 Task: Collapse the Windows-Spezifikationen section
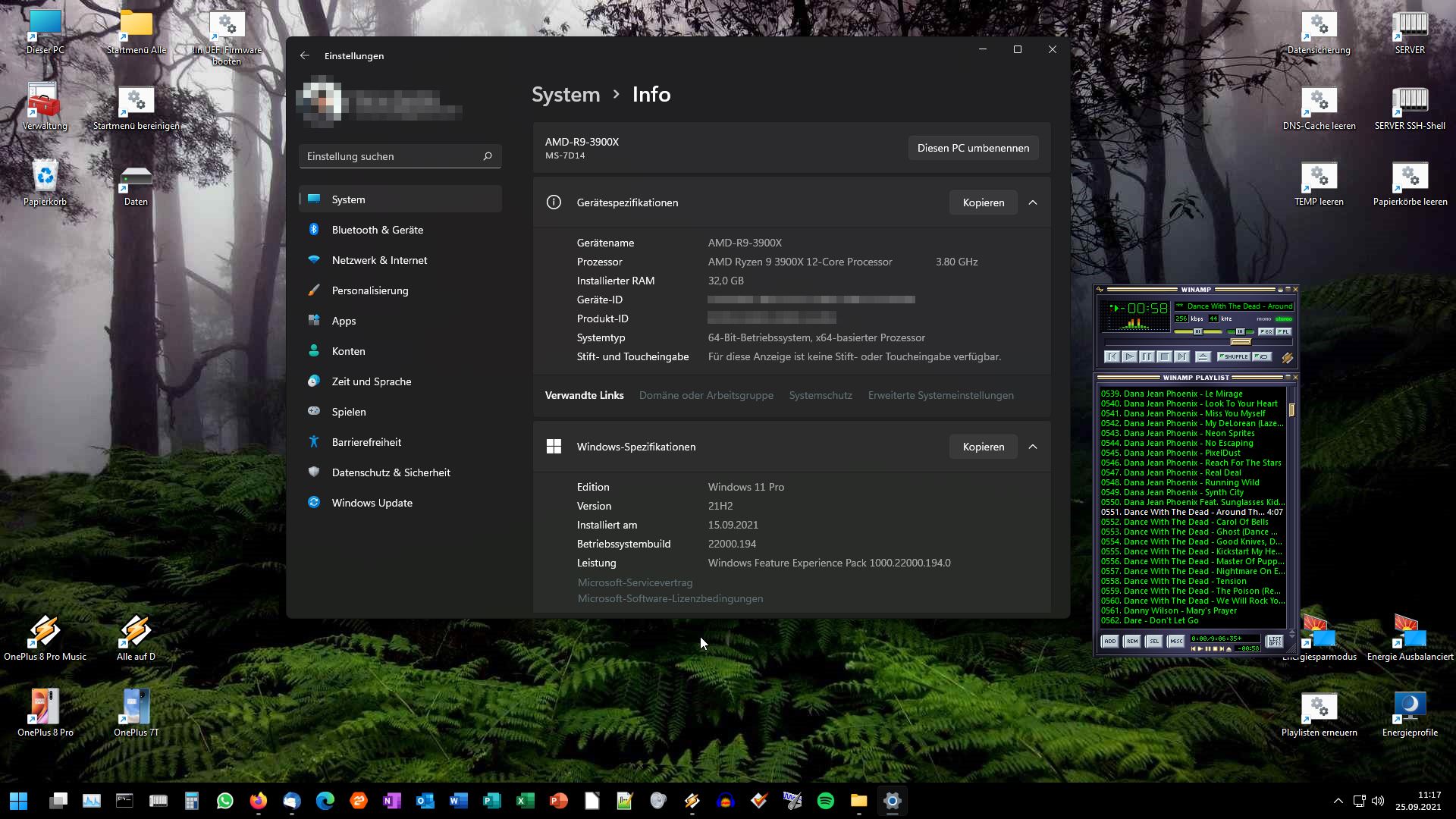pos(1032,447)
